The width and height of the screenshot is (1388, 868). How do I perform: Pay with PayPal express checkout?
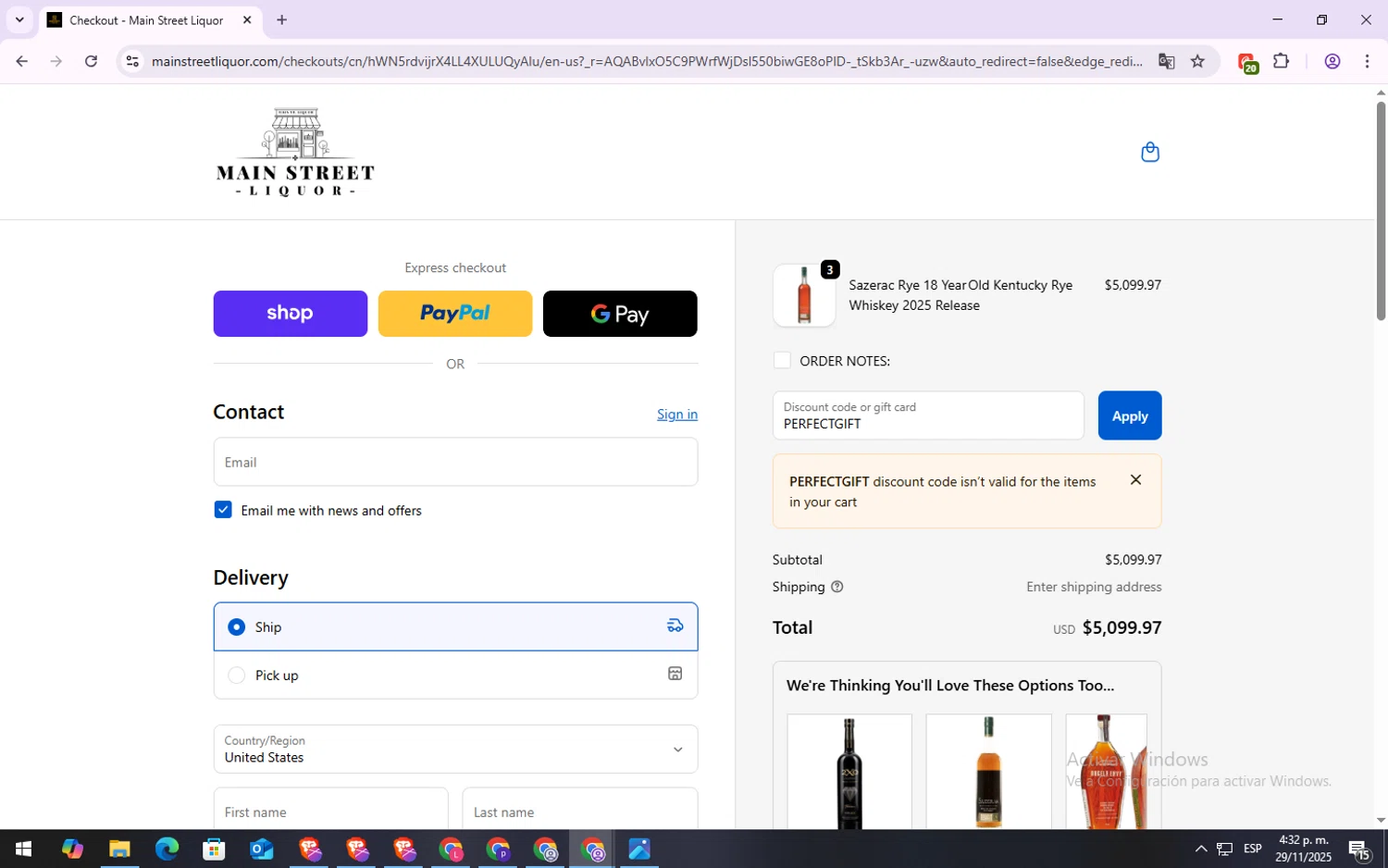pos(455,314)
